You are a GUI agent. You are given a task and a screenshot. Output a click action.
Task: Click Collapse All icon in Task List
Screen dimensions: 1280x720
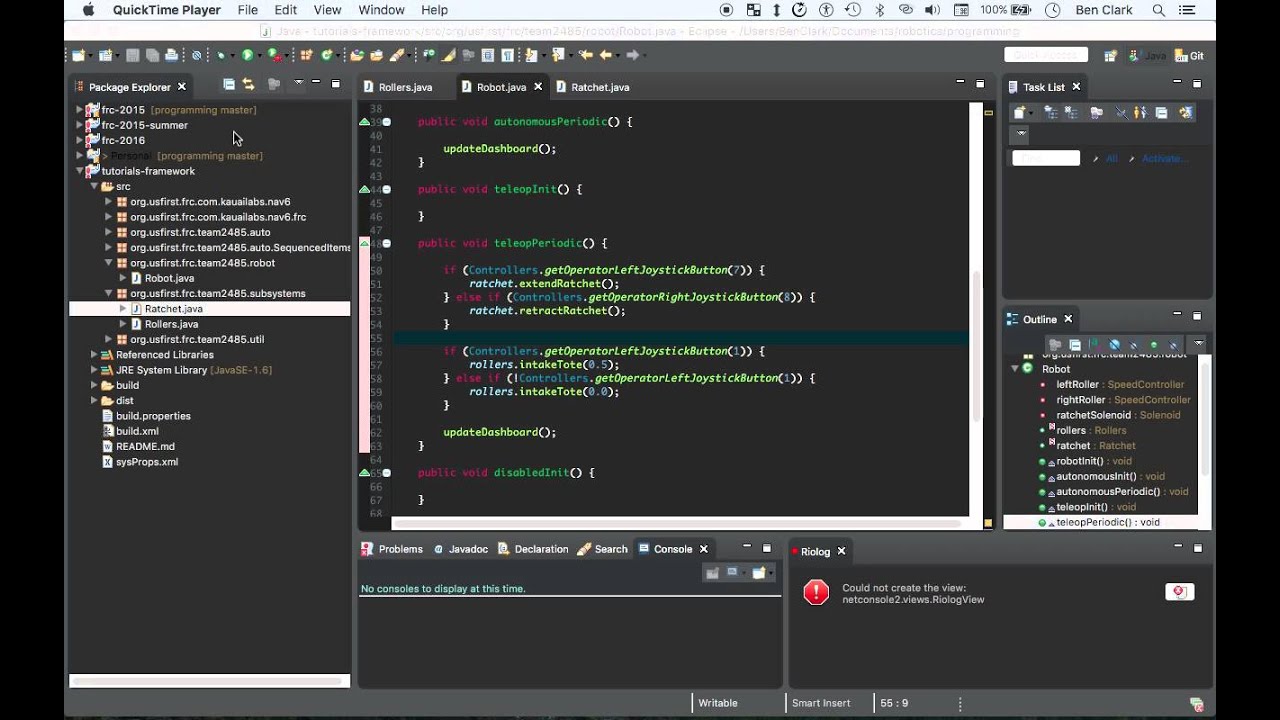tap(1161, 112)
